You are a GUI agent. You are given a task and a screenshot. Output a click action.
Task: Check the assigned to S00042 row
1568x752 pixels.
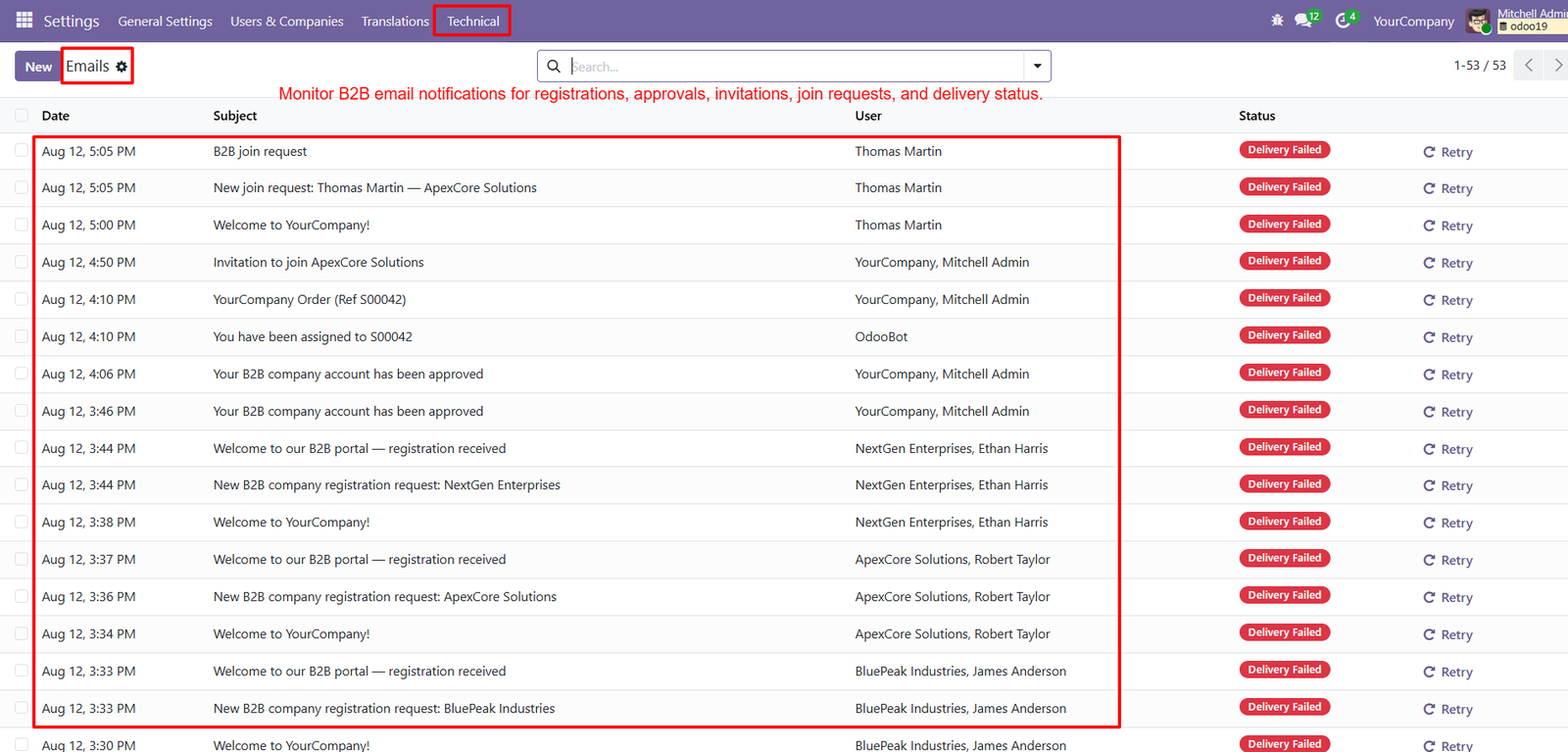click(22, 336)
